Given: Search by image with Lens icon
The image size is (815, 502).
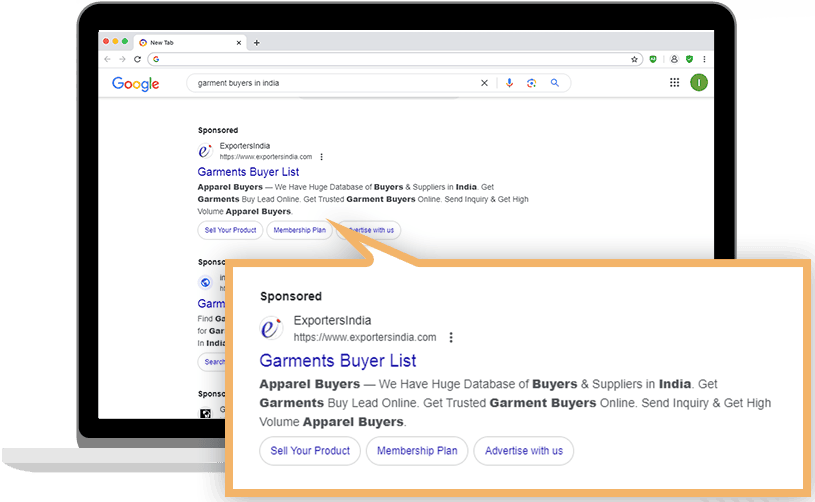Looking at the screenshot, I should pos(531,83).
